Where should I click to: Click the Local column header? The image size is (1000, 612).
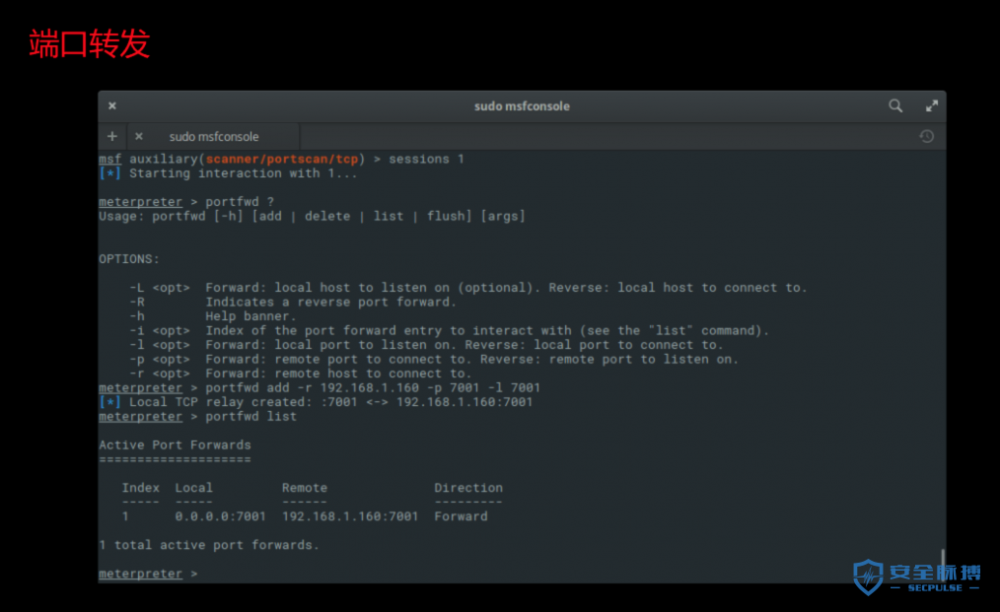[194, 488]
